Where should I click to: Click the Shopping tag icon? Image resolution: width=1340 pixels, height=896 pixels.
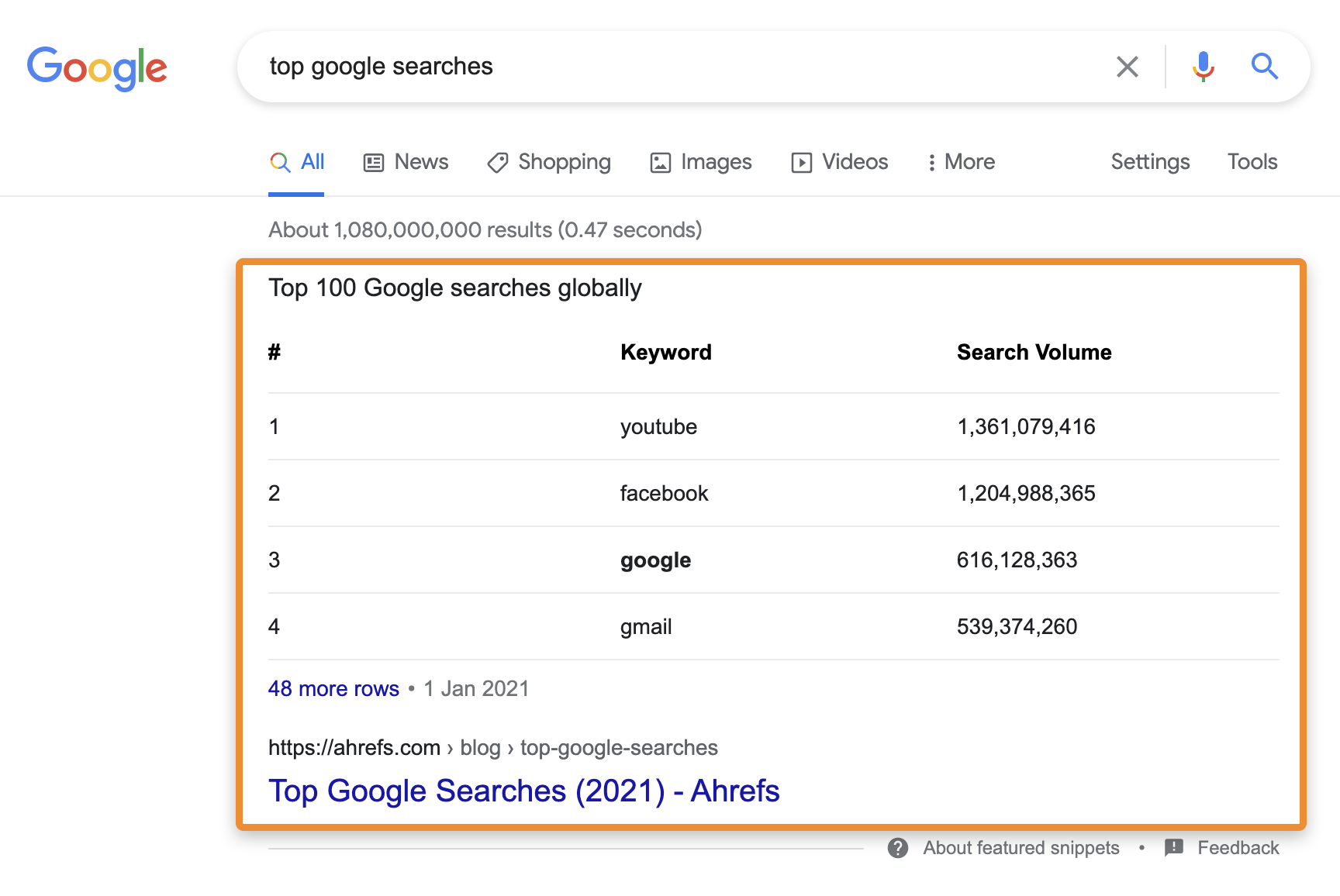[497, 163]
